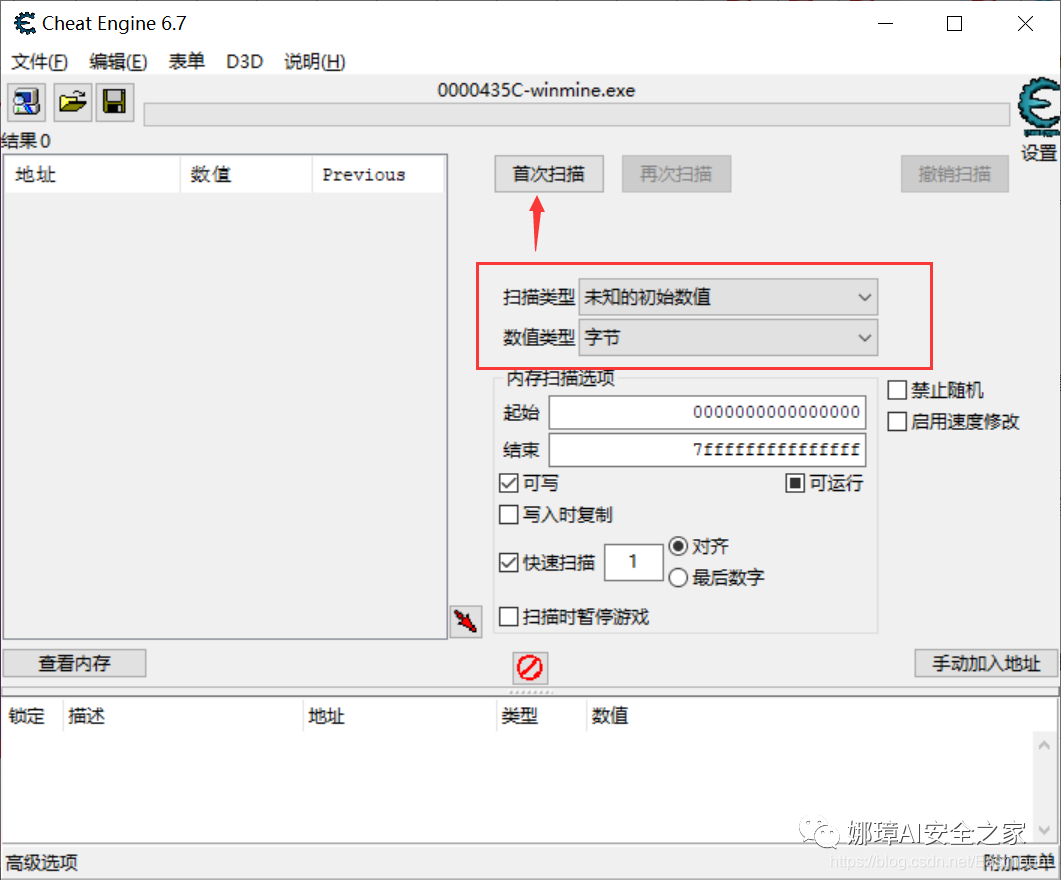The image size is (1061, 880).
Task: Click the address table scrollbar down arrow
Action: click(1044, 830)
